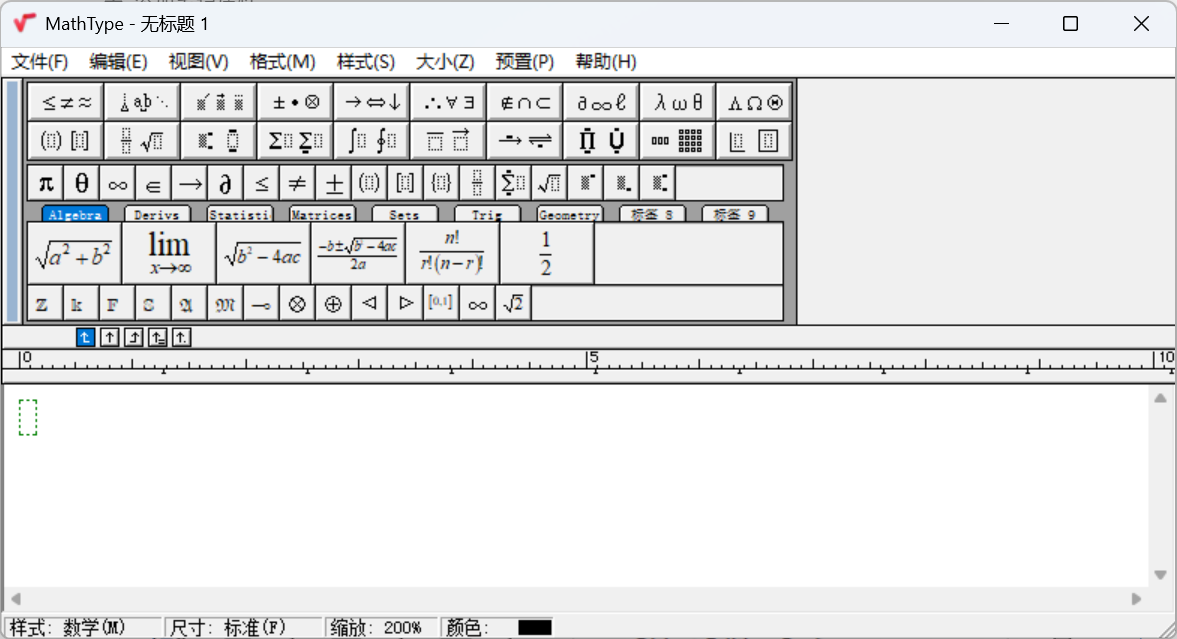
Task: Click the empty equation slot in editor
Action: (28, 417)
